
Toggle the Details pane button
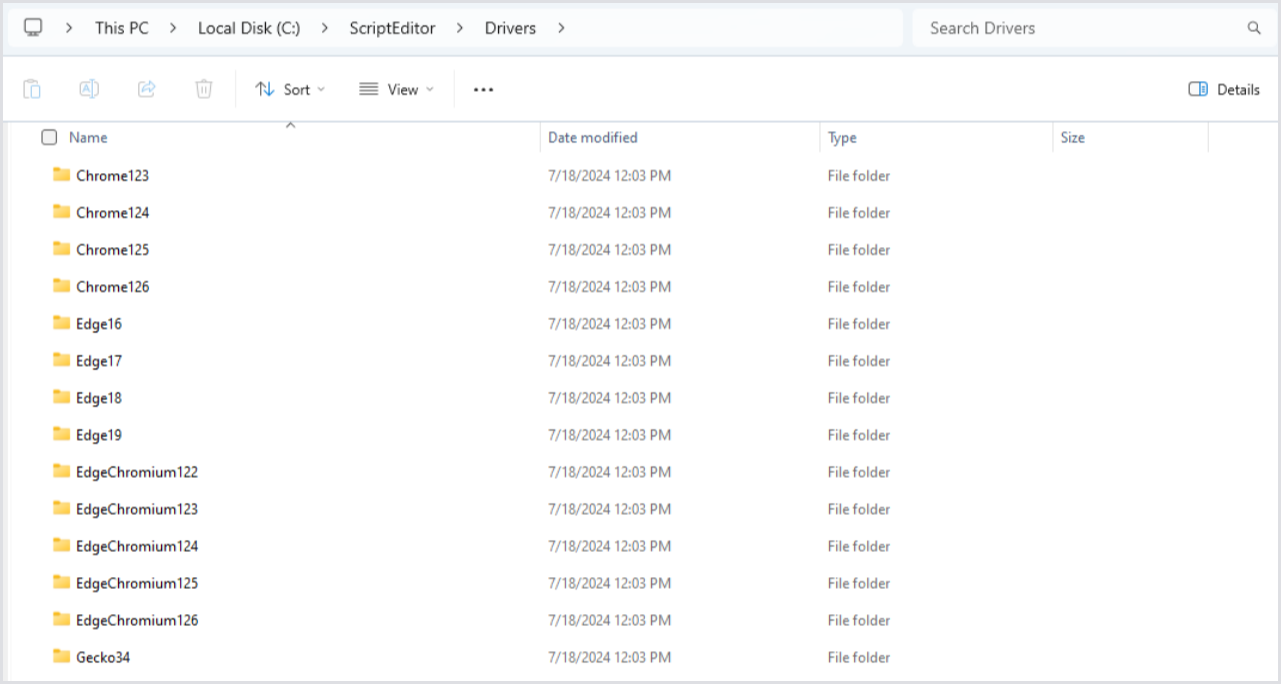[1224, 89]
